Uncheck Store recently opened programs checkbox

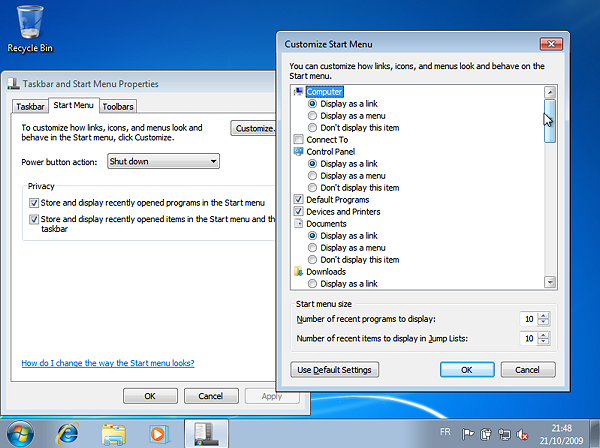(34, 202)
